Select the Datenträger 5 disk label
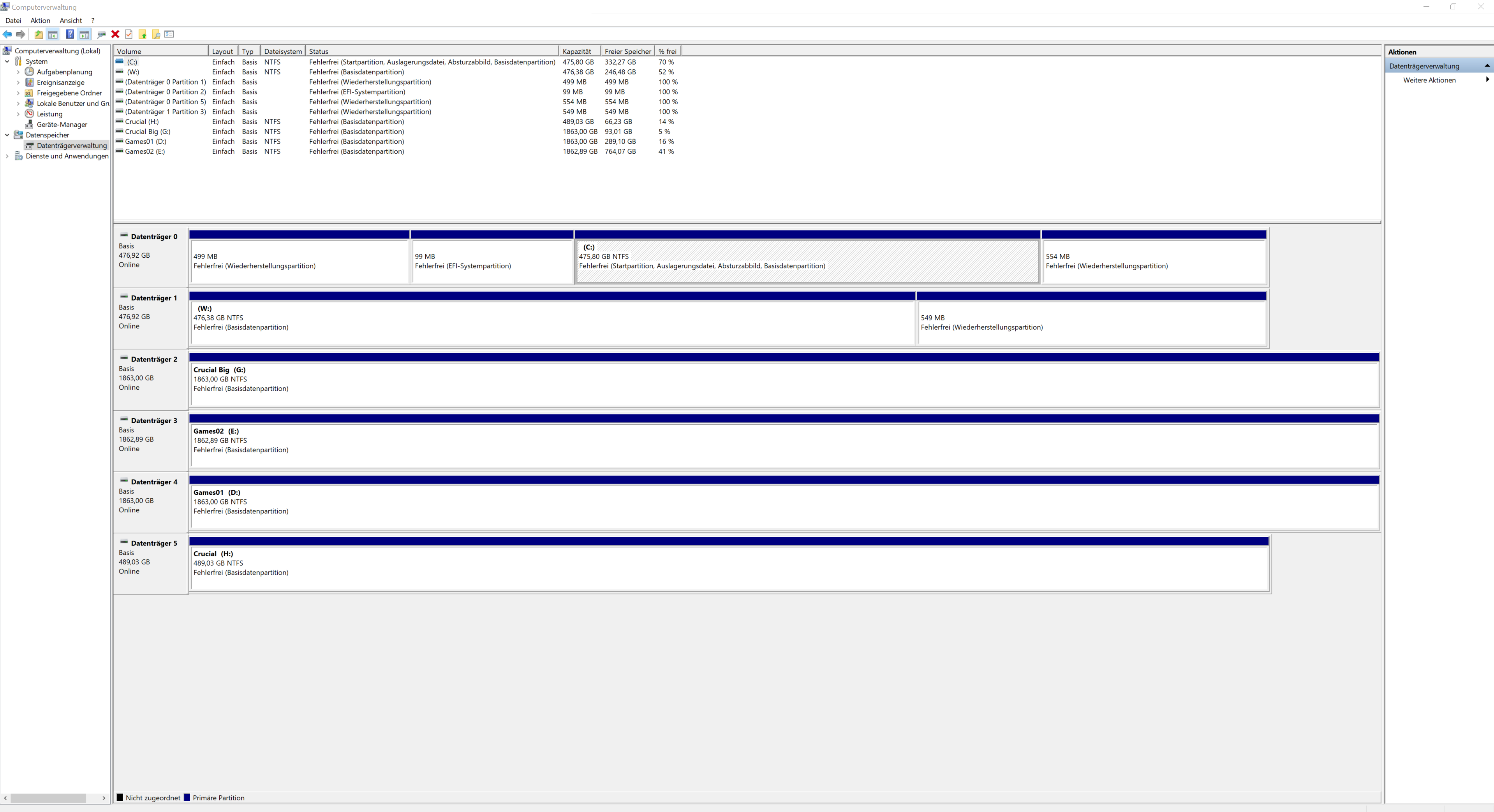Screen dimensions: 1494x812 [151, 564]
